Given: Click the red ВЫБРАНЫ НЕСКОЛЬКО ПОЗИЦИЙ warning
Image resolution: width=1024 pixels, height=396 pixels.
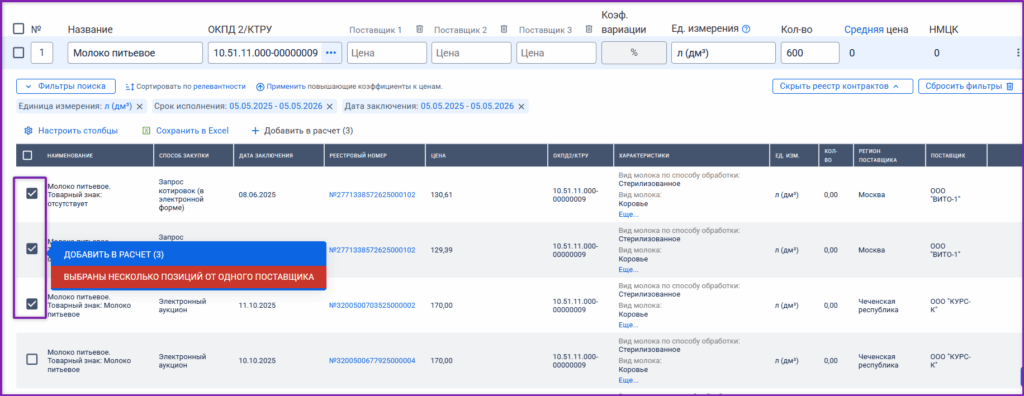Looking at the screenshot, I should tap(188, 277).
